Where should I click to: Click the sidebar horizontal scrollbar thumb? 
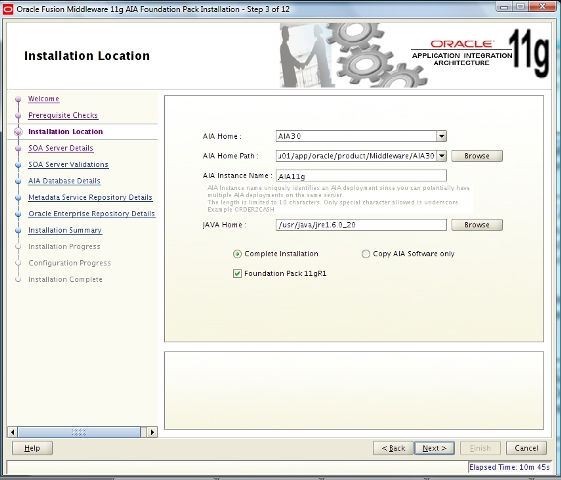coord(79,432)
